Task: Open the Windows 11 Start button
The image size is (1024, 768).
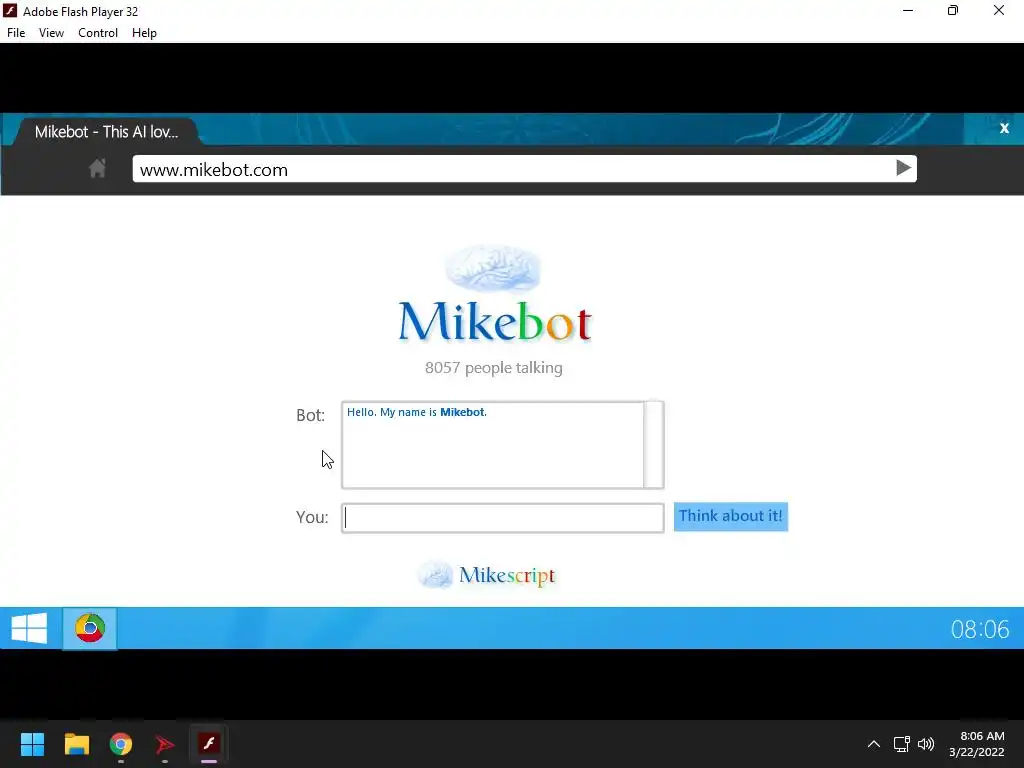Action: (x=32, y=744)
